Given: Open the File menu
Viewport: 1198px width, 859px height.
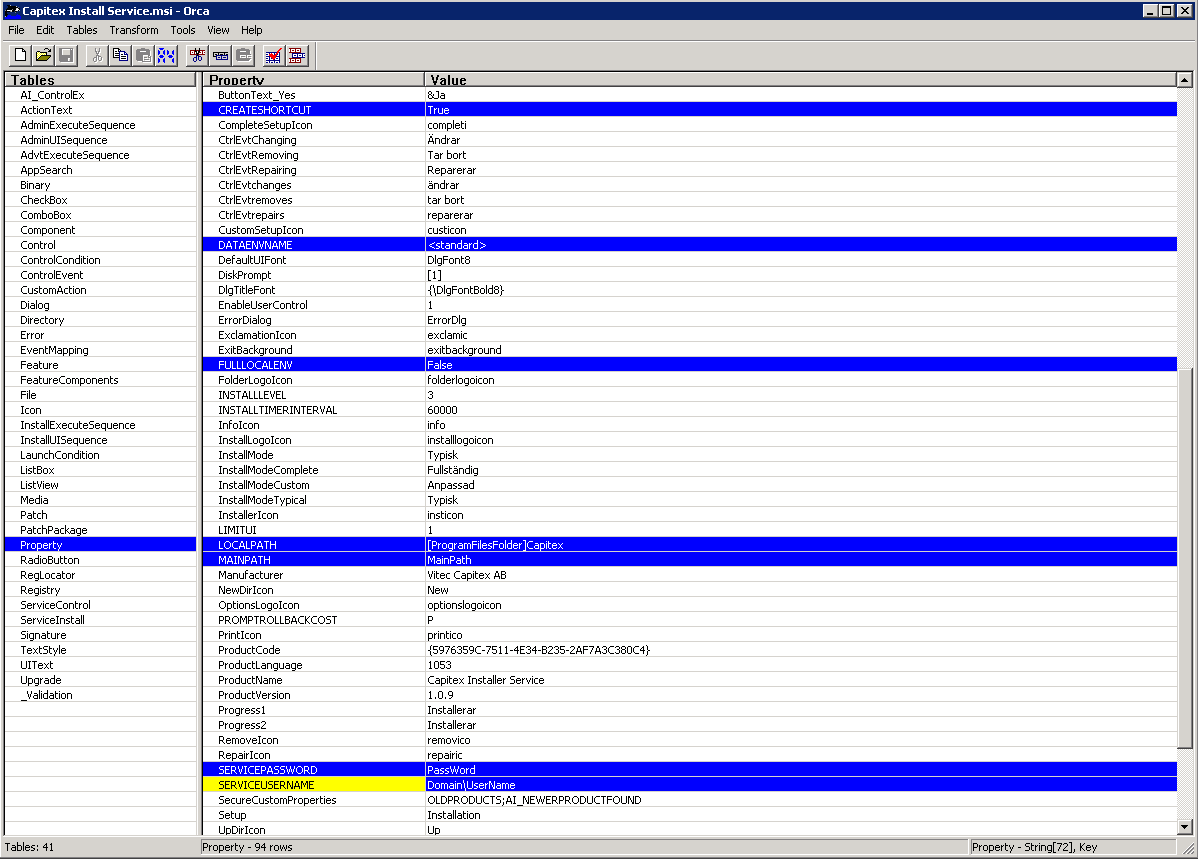Looking at the screenshot, I should [16, 30].
